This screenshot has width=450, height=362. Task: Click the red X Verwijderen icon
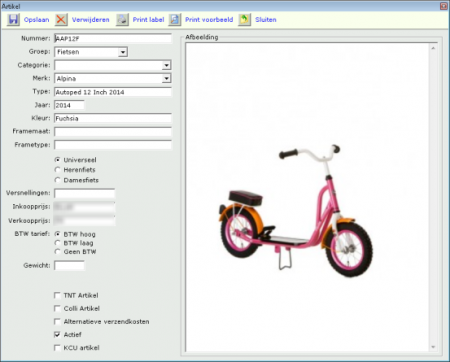pos(61,20)
